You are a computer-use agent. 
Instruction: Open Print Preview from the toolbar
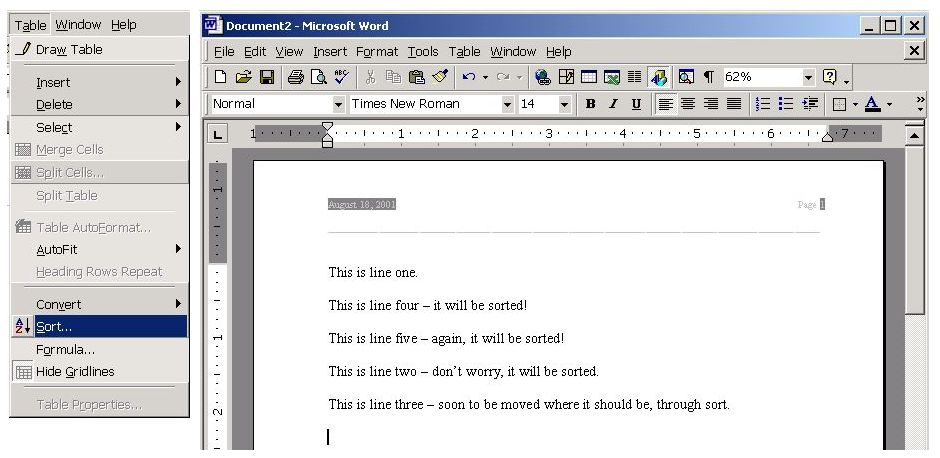pos(318,77)
